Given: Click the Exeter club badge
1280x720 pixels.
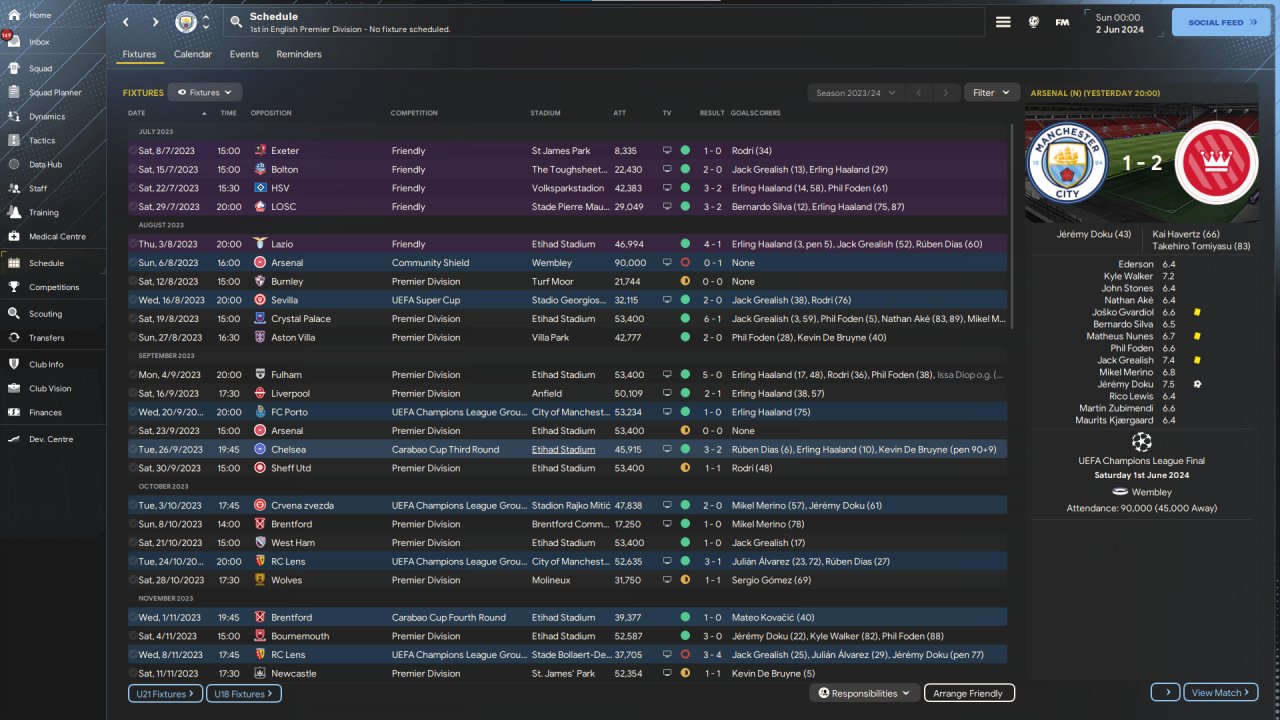Looking at the screenshot, I should tap(261, 151).
